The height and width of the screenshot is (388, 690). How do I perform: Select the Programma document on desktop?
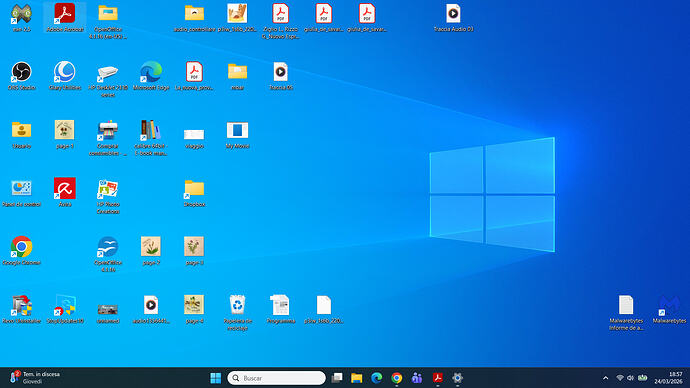tap(280, 309)
